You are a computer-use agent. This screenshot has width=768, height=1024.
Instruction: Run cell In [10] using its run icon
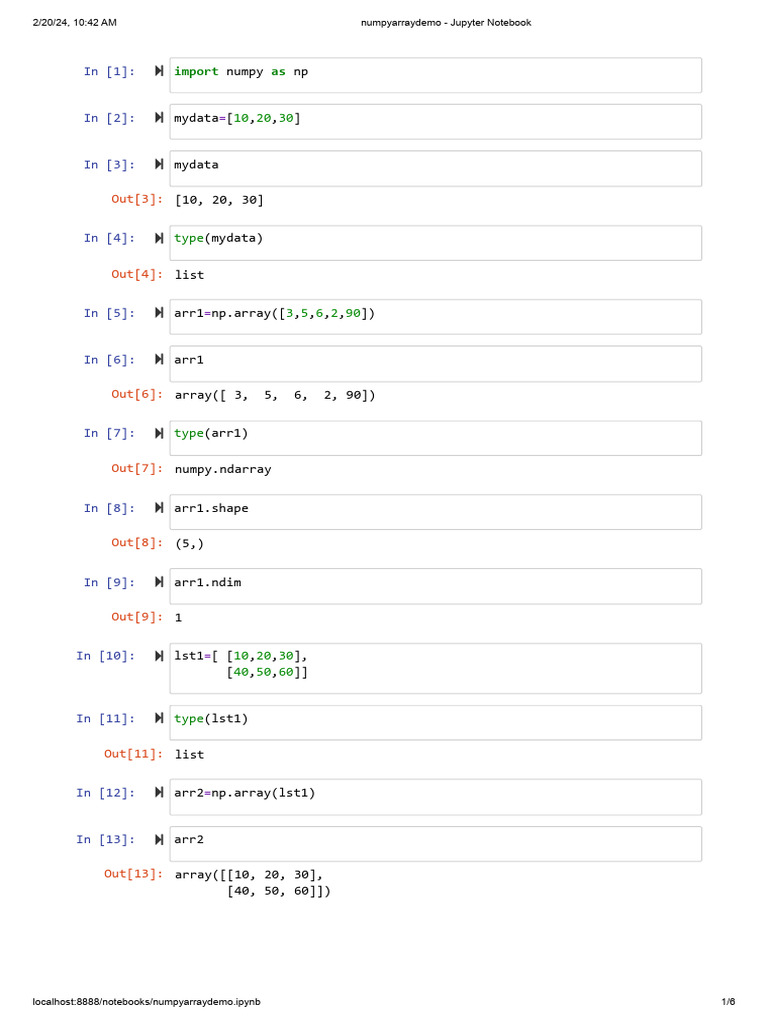click(x=159, y=656)
